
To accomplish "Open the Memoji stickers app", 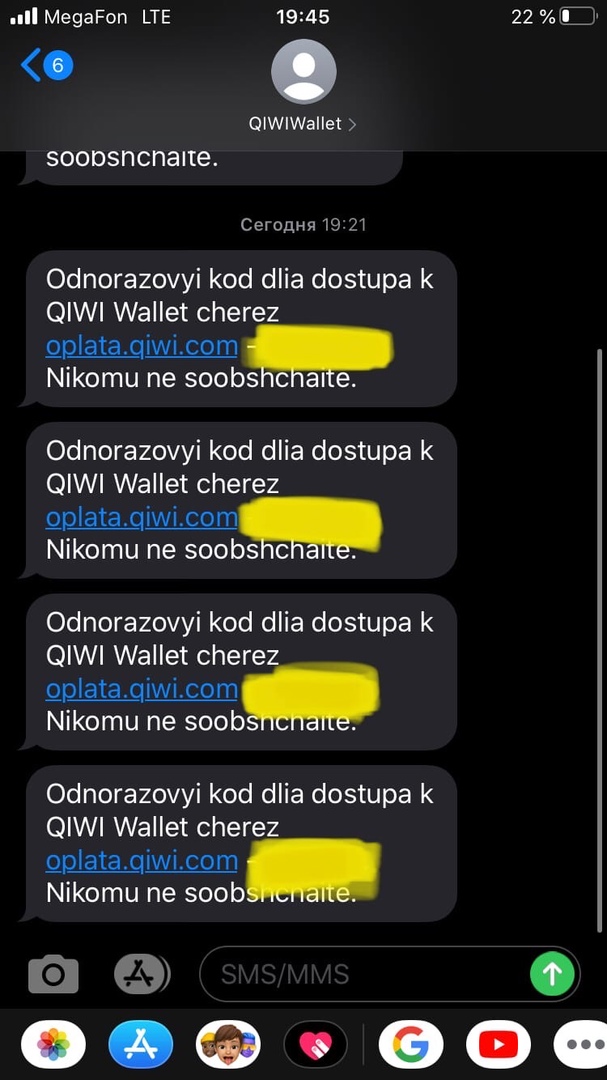I will (x=228, y=1044).
